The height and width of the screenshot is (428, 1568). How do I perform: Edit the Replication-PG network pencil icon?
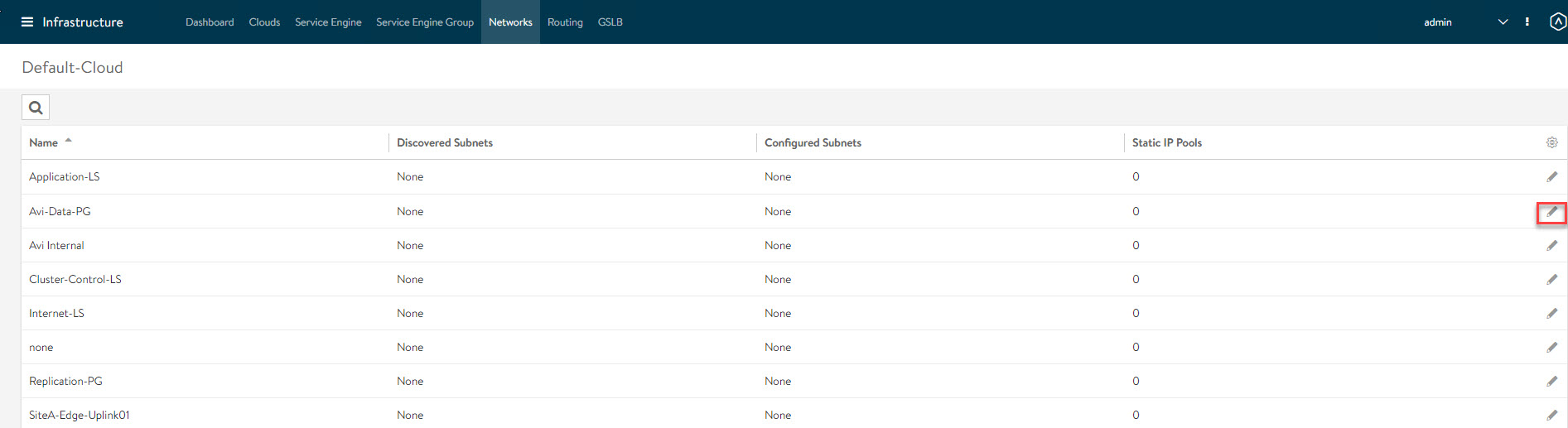(x=1551, y=382)
